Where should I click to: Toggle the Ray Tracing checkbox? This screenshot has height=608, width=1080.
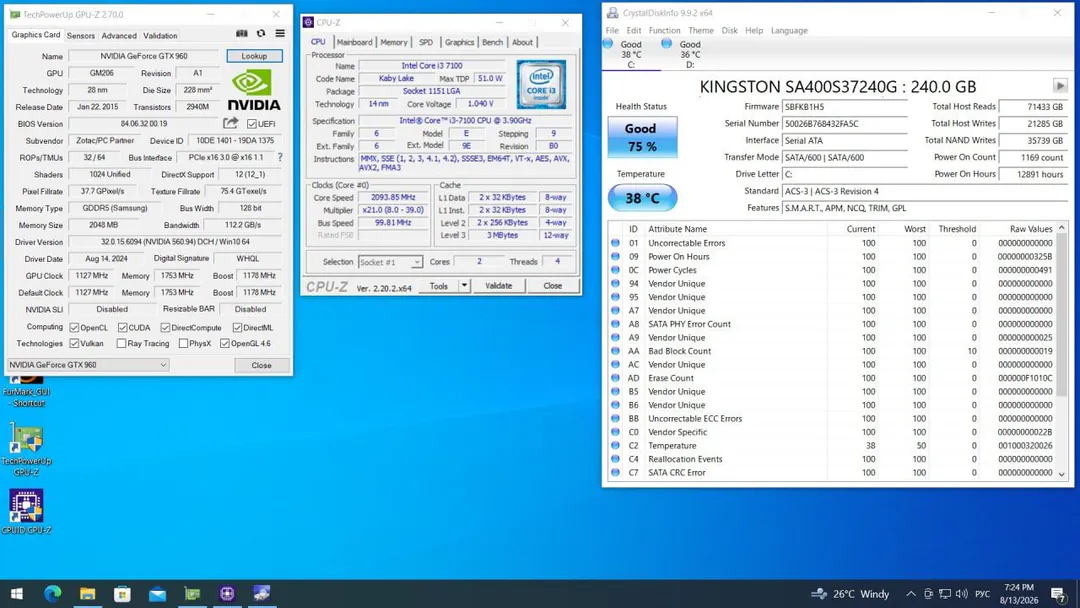121,344
